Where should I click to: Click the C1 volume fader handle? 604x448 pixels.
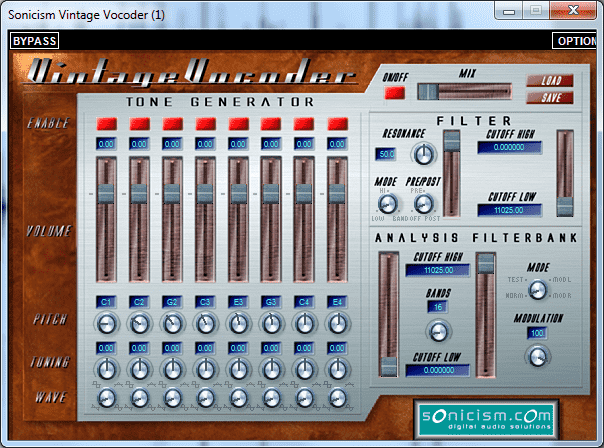point(106,194)
